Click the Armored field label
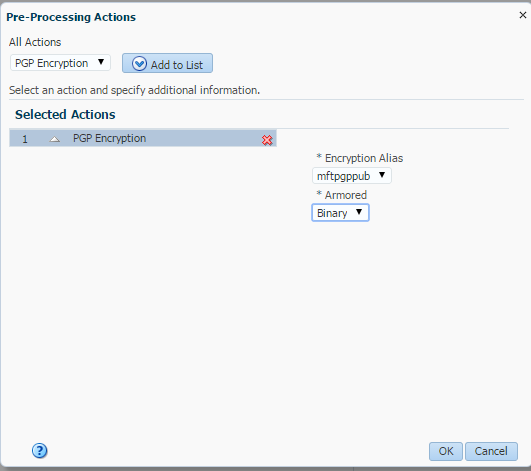531x471 pixels. click(x=345, y=195)
